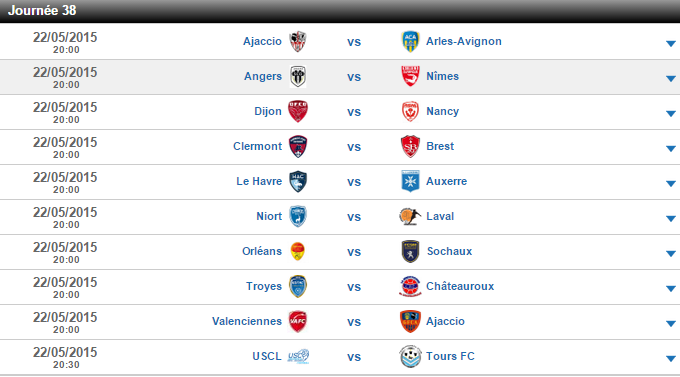Click the Auxerre club crest
This screenshot has height=377, width=680.
410,181
